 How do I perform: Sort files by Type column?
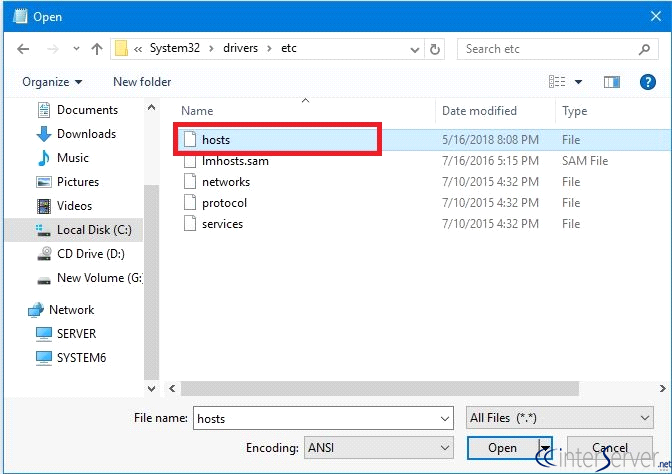pos(574,111)
